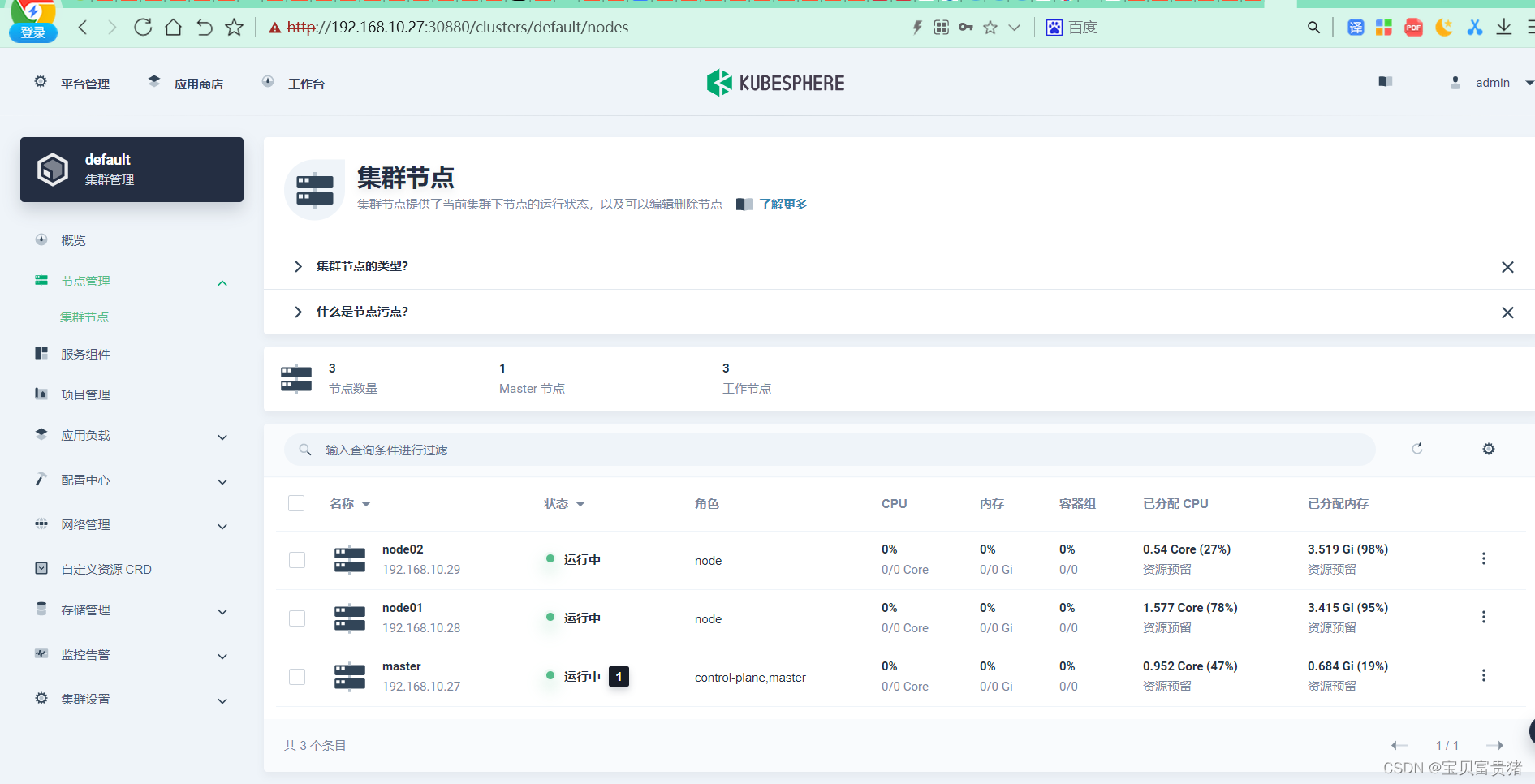Check the node01 row checkbox
The width and height of the screenshot is (1535, 784).
[x=297, y=618]
